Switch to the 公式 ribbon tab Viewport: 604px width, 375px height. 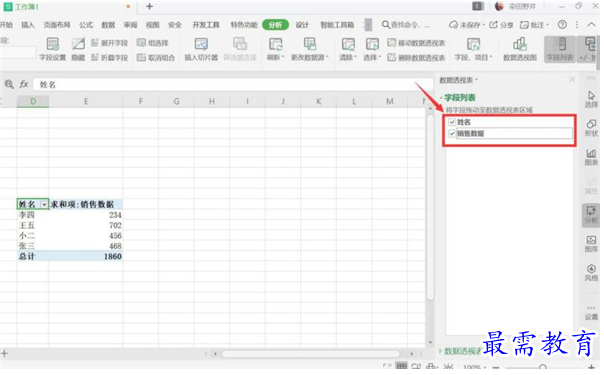click(86, 25)
